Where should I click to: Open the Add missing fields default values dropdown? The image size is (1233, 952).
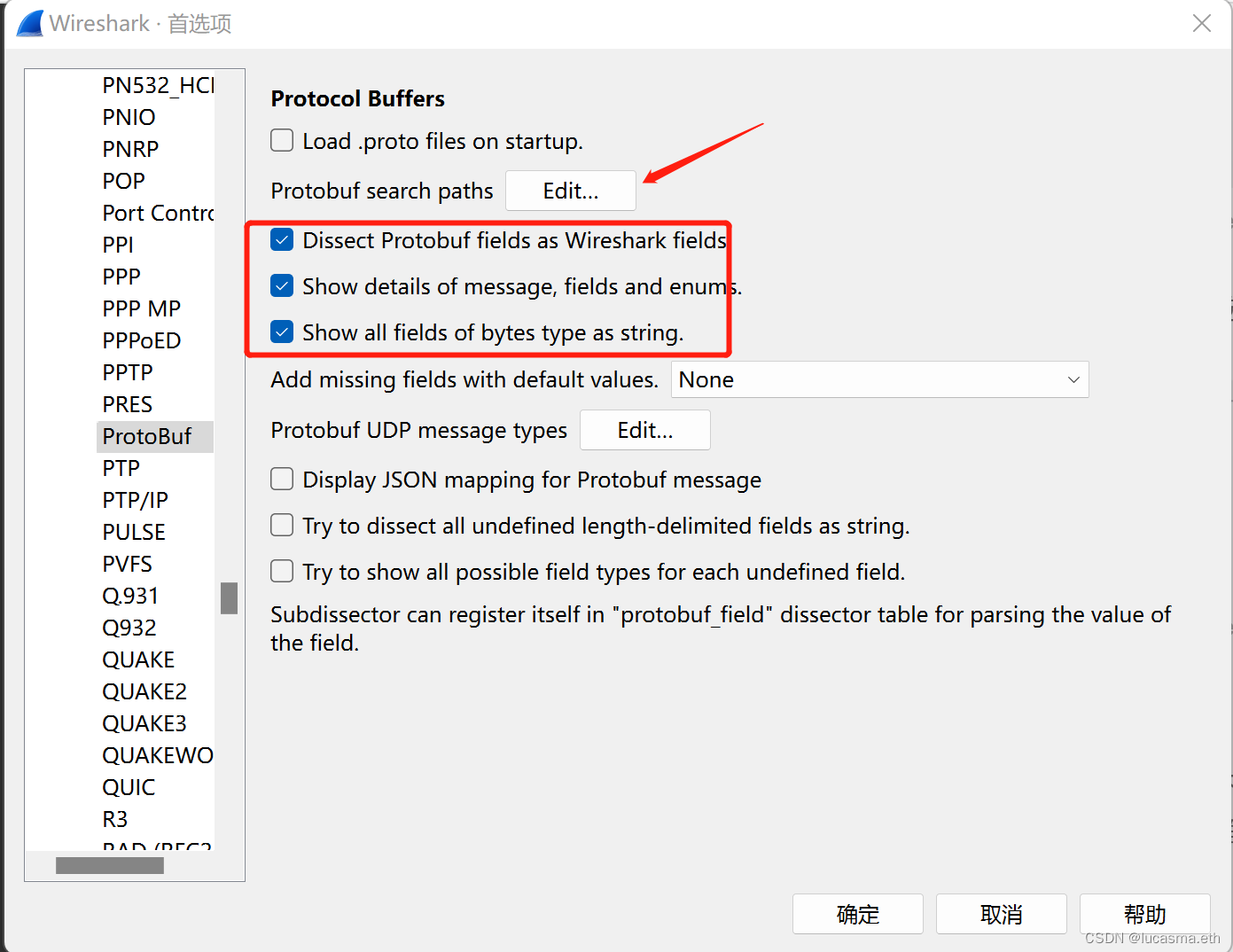[879, 379]
